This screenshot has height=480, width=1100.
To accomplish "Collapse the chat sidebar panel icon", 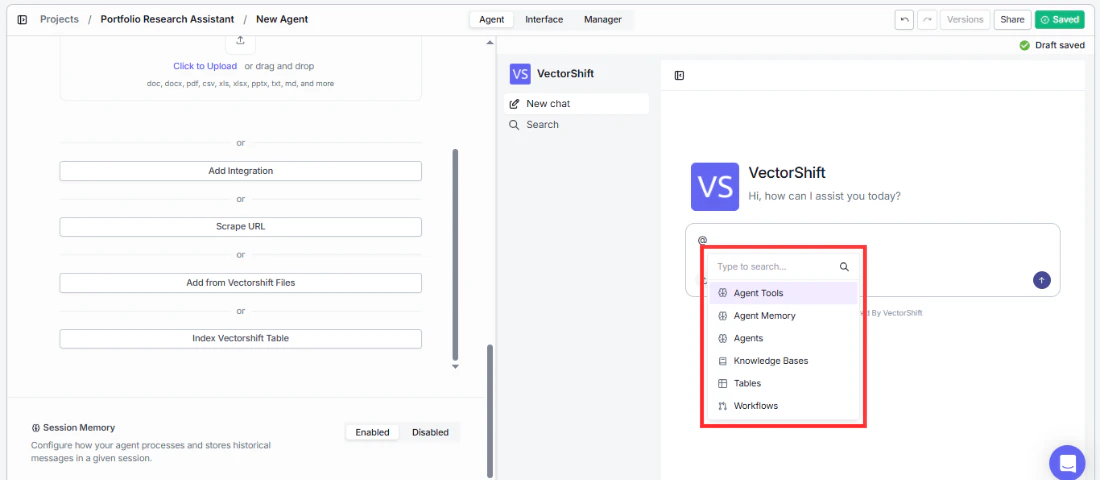I will (679, 76).
